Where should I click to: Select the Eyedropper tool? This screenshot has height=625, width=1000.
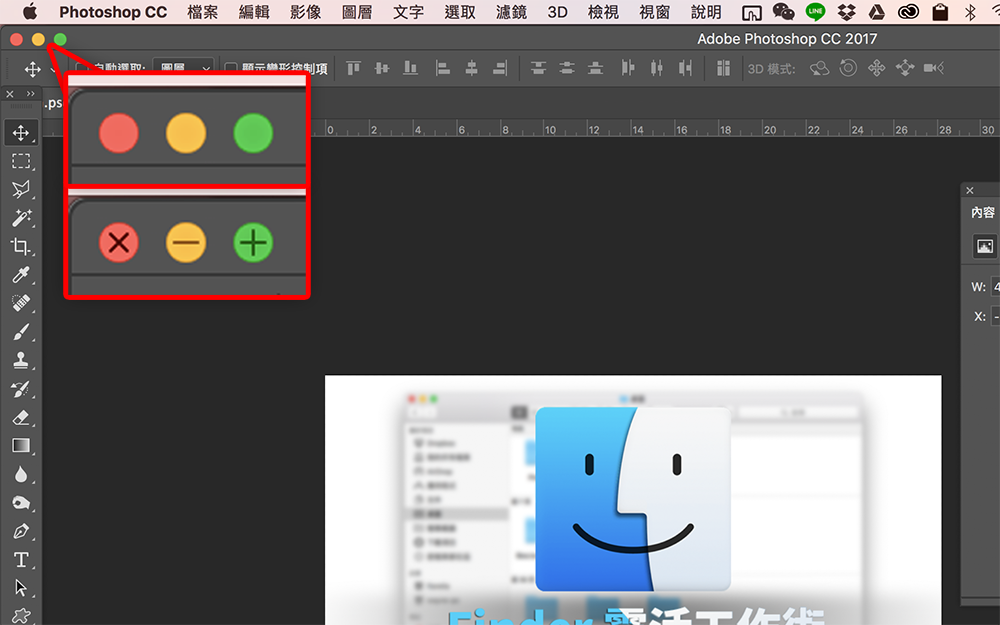[21, 275]
